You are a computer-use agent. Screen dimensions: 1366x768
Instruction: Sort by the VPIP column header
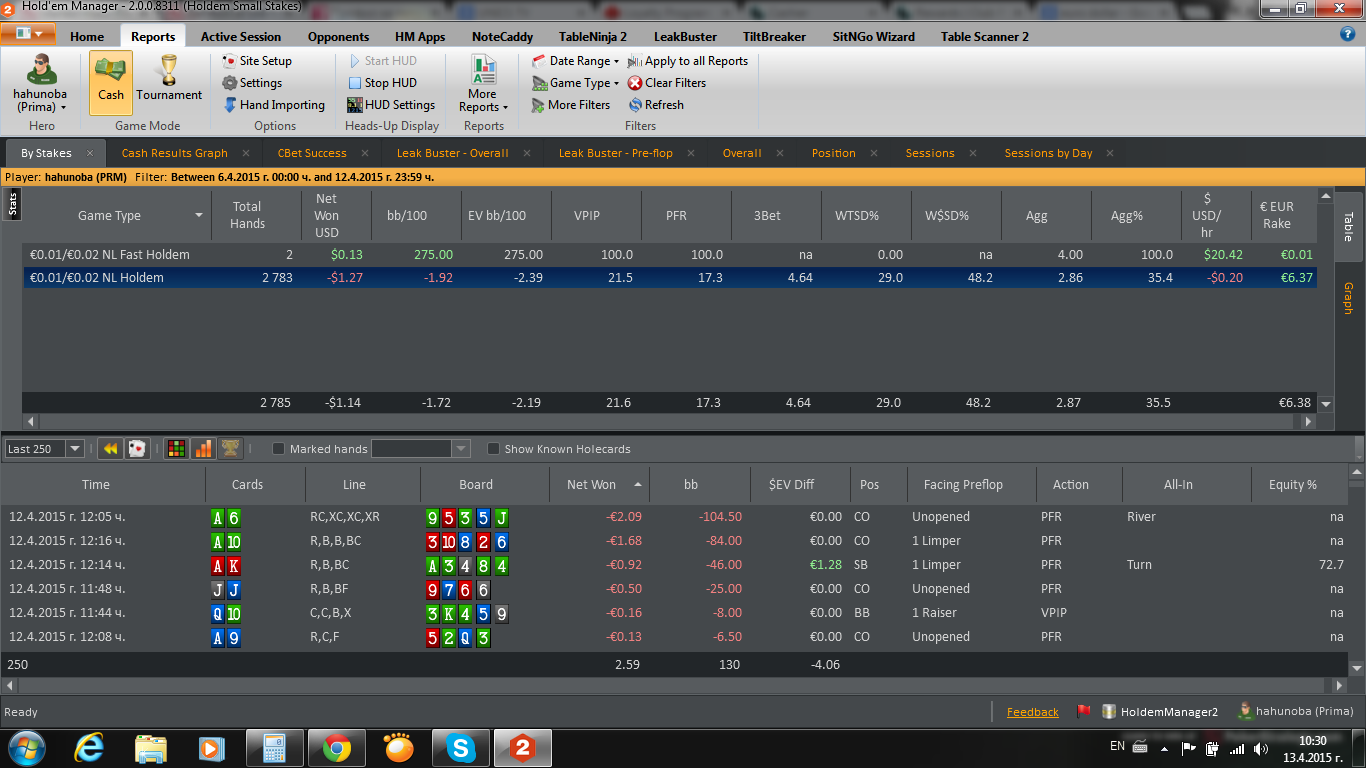click(x=594, y=216)
